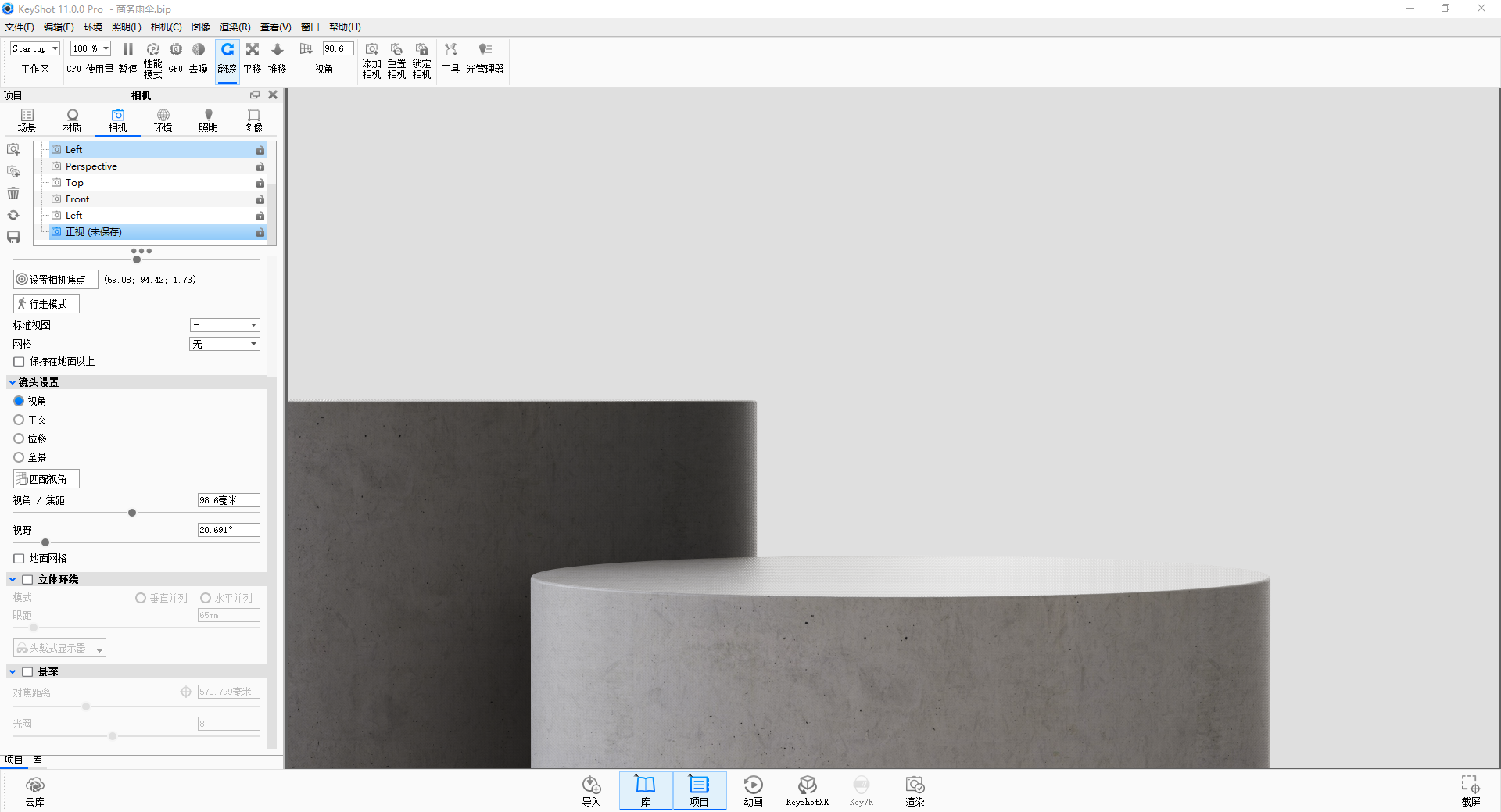
Task: Click the camera list size slider
Action: [x=137, y=259]
